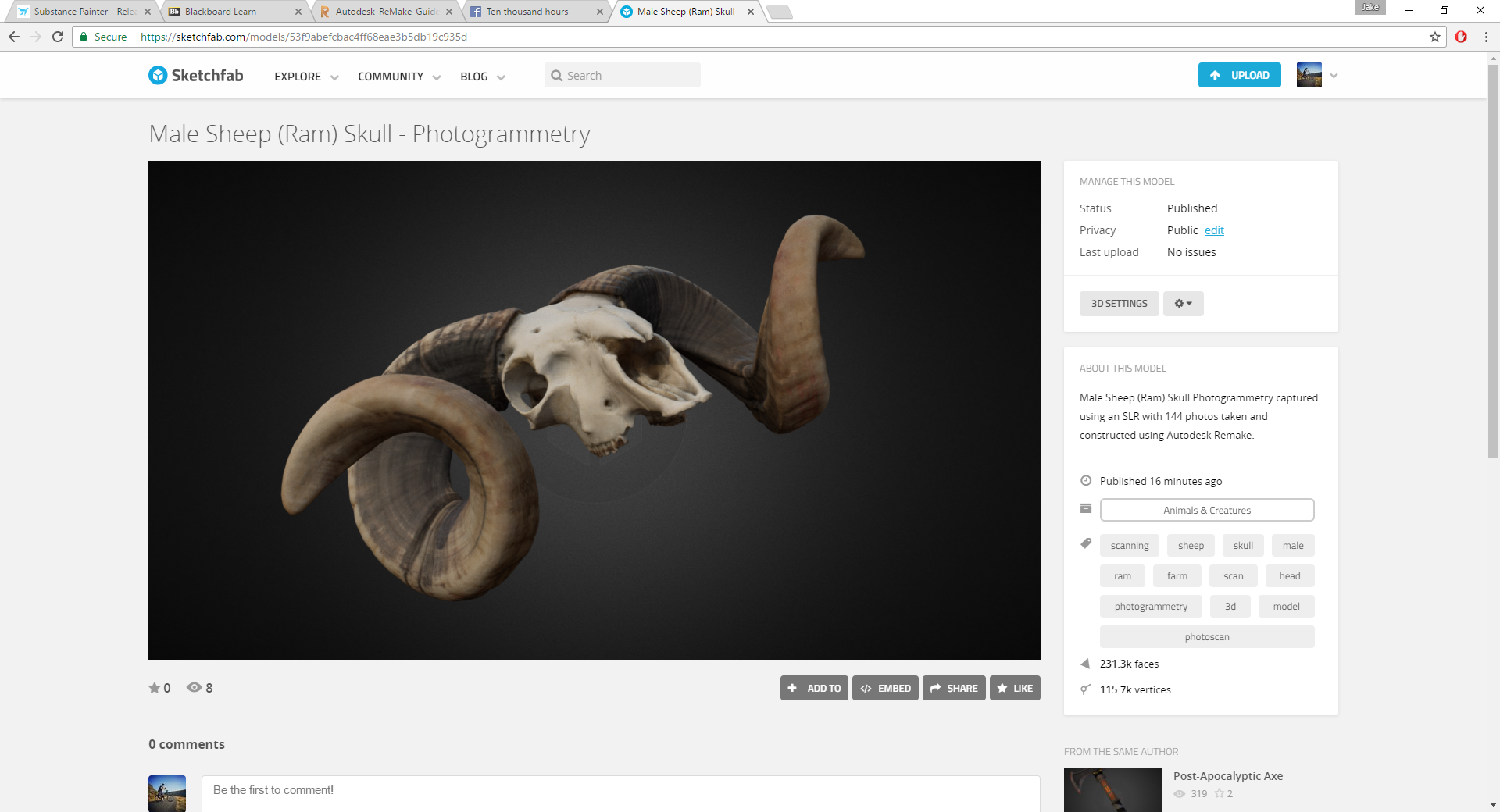Click the photogrammetry tag
This screenshot has height=812, width=1500.
[1151, 606]
